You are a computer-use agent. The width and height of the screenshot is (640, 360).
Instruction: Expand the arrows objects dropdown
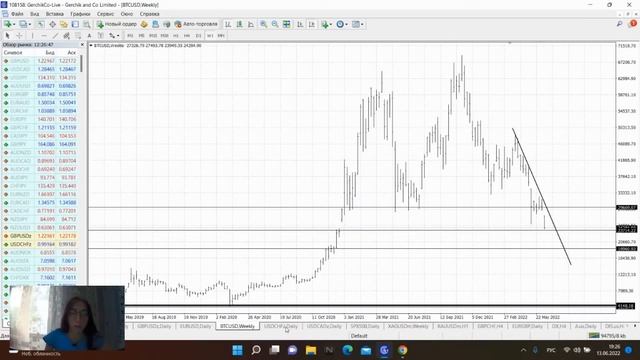pyautogui.click(x=118, y=36)
